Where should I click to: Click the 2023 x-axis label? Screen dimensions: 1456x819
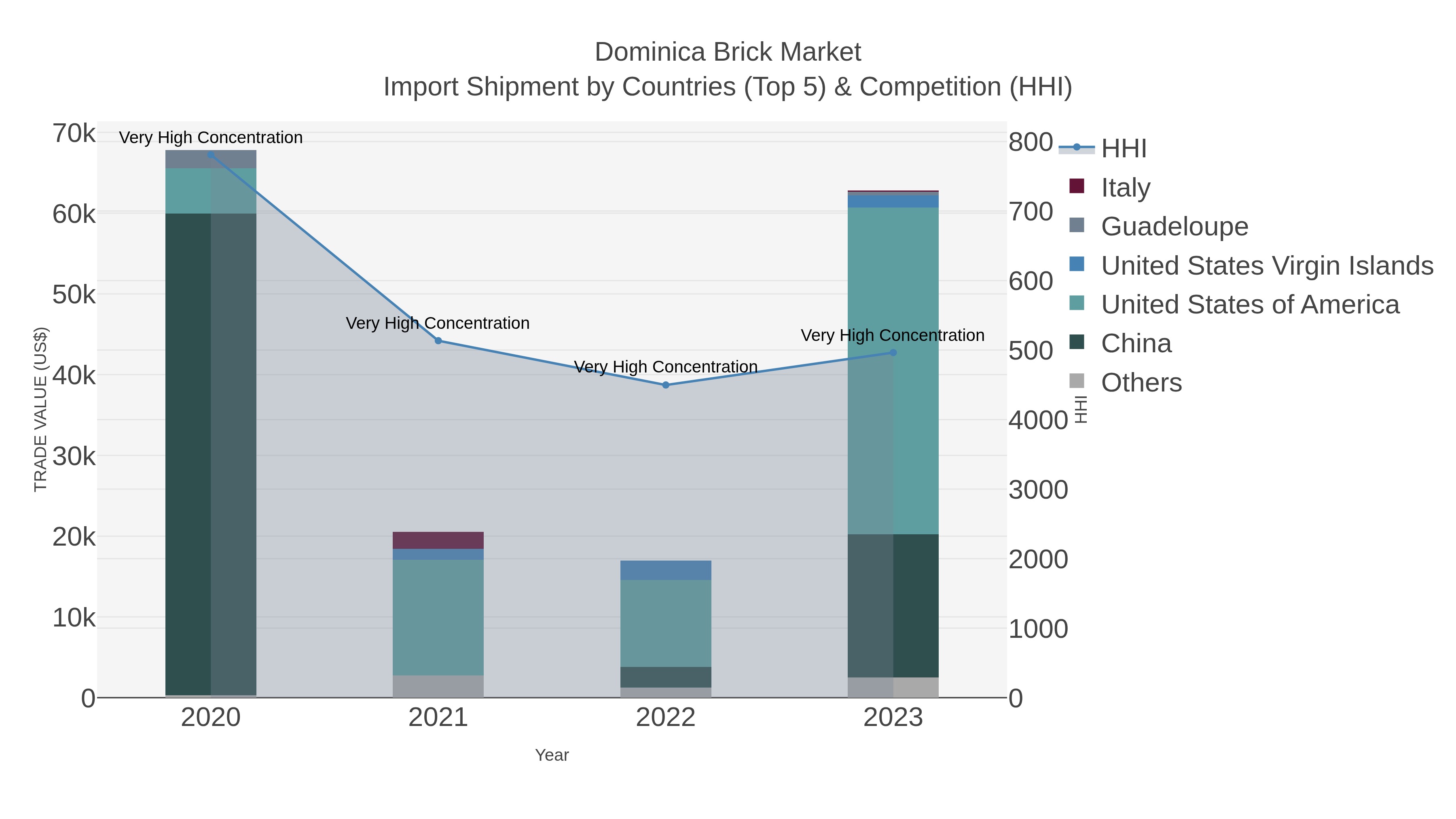pos(893,717)
